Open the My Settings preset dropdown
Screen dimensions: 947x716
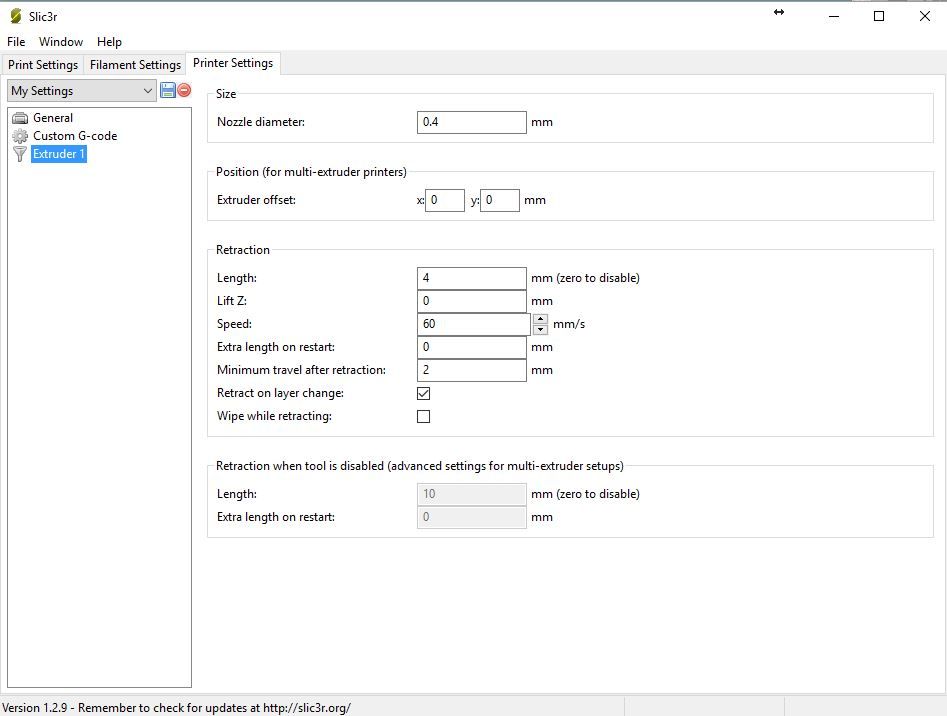[82, 91]
